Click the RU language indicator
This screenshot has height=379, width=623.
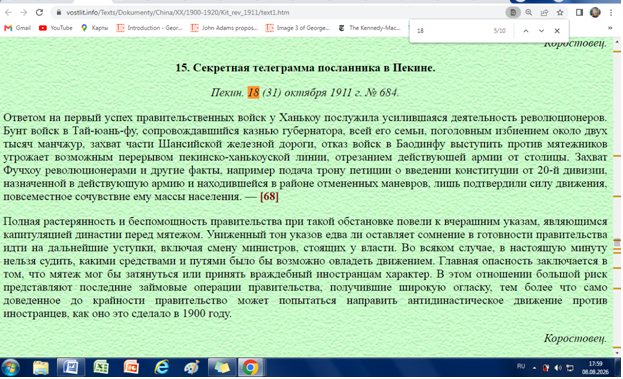(521, 366)
